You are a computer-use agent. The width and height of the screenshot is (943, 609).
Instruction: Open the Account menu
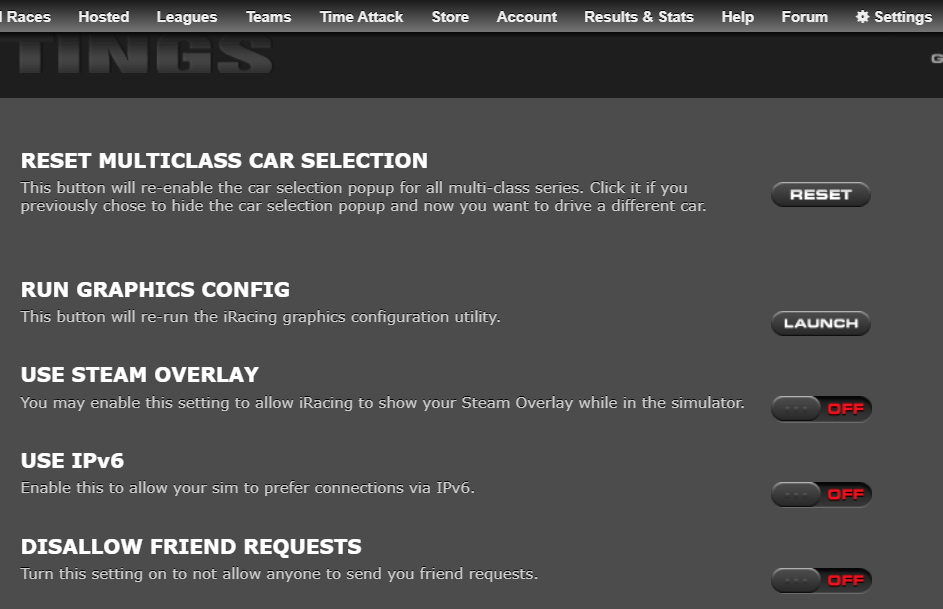pyautogui.click(x=527, y=17)
